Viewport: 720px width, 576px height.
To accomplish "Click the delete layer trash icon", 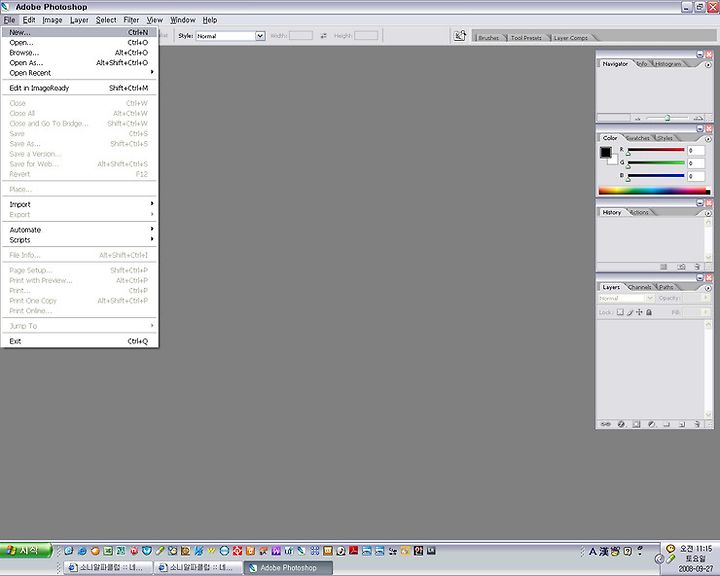I will (697, 424).
